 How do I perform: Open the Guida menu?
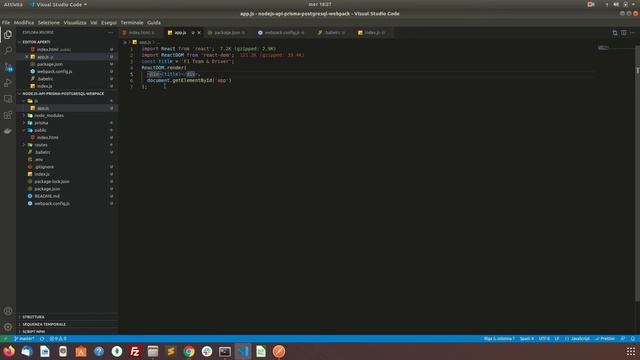[154, 22]
